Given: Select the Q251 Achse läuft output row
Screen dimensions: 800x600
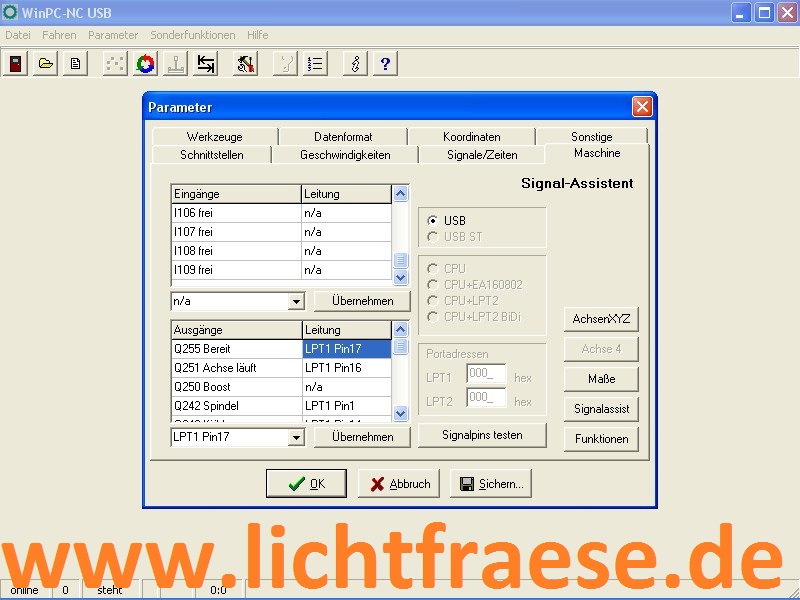Looking at the screenshot, I should pyautogui.click(x=282, y=368).
